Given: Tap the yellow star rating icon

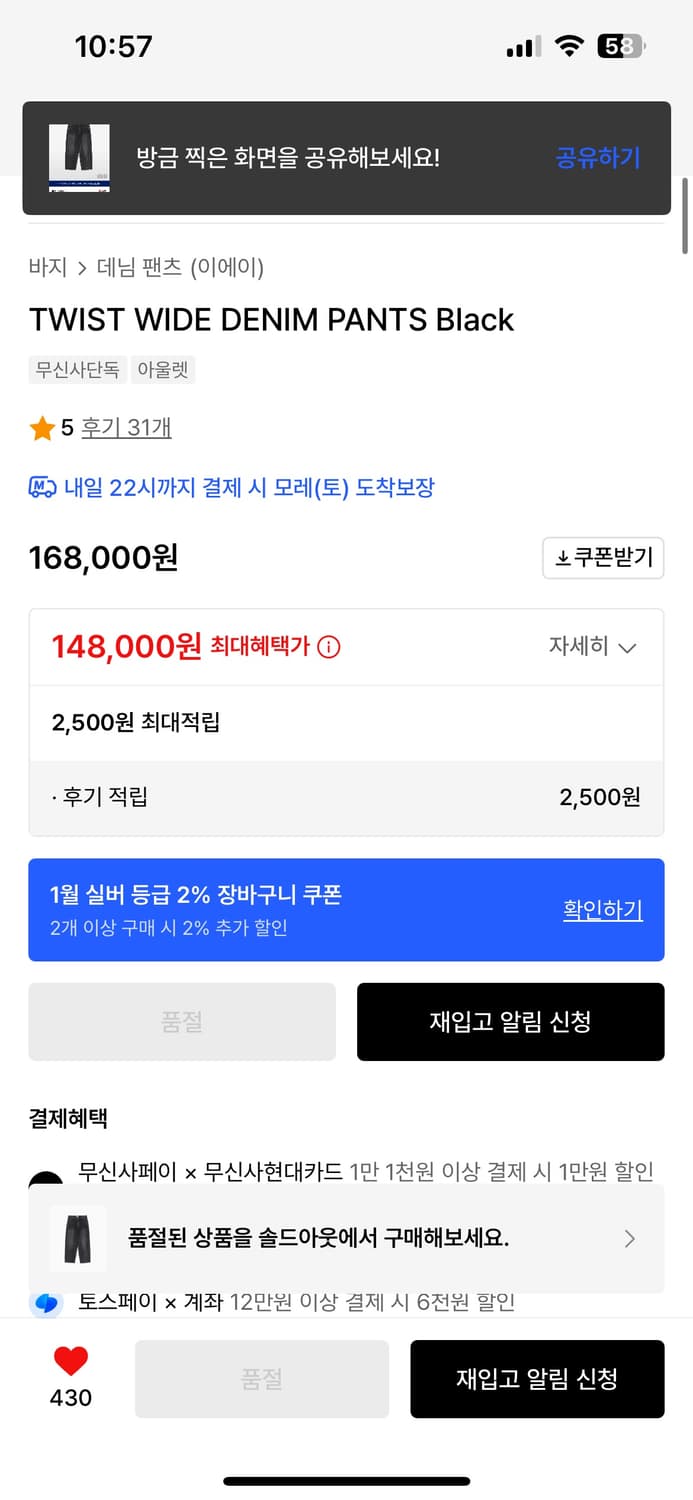Looking at the screenshot, I should pos(40,426).
